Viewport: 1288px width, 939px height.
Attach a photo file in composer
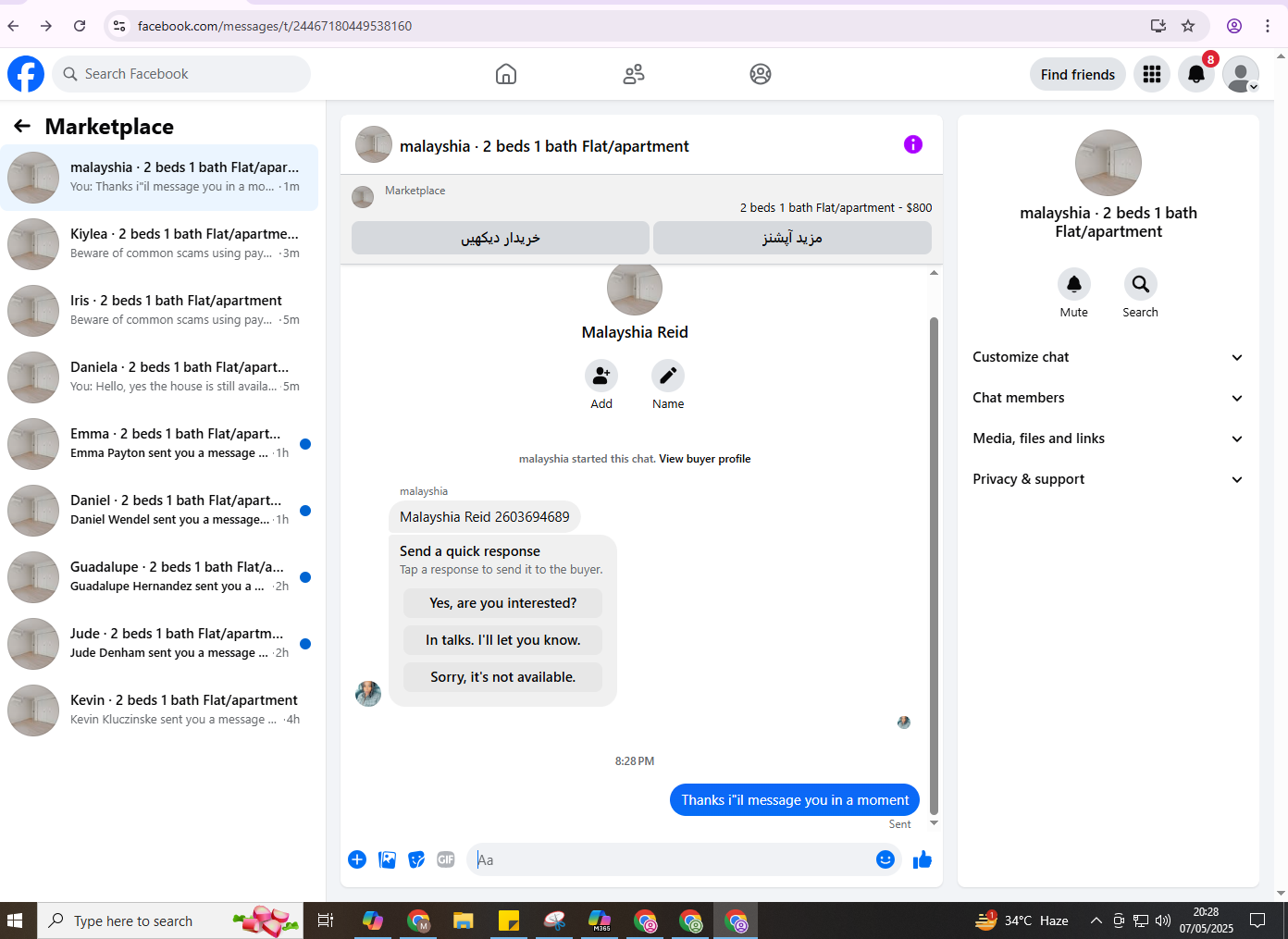[x=387, y=859]
